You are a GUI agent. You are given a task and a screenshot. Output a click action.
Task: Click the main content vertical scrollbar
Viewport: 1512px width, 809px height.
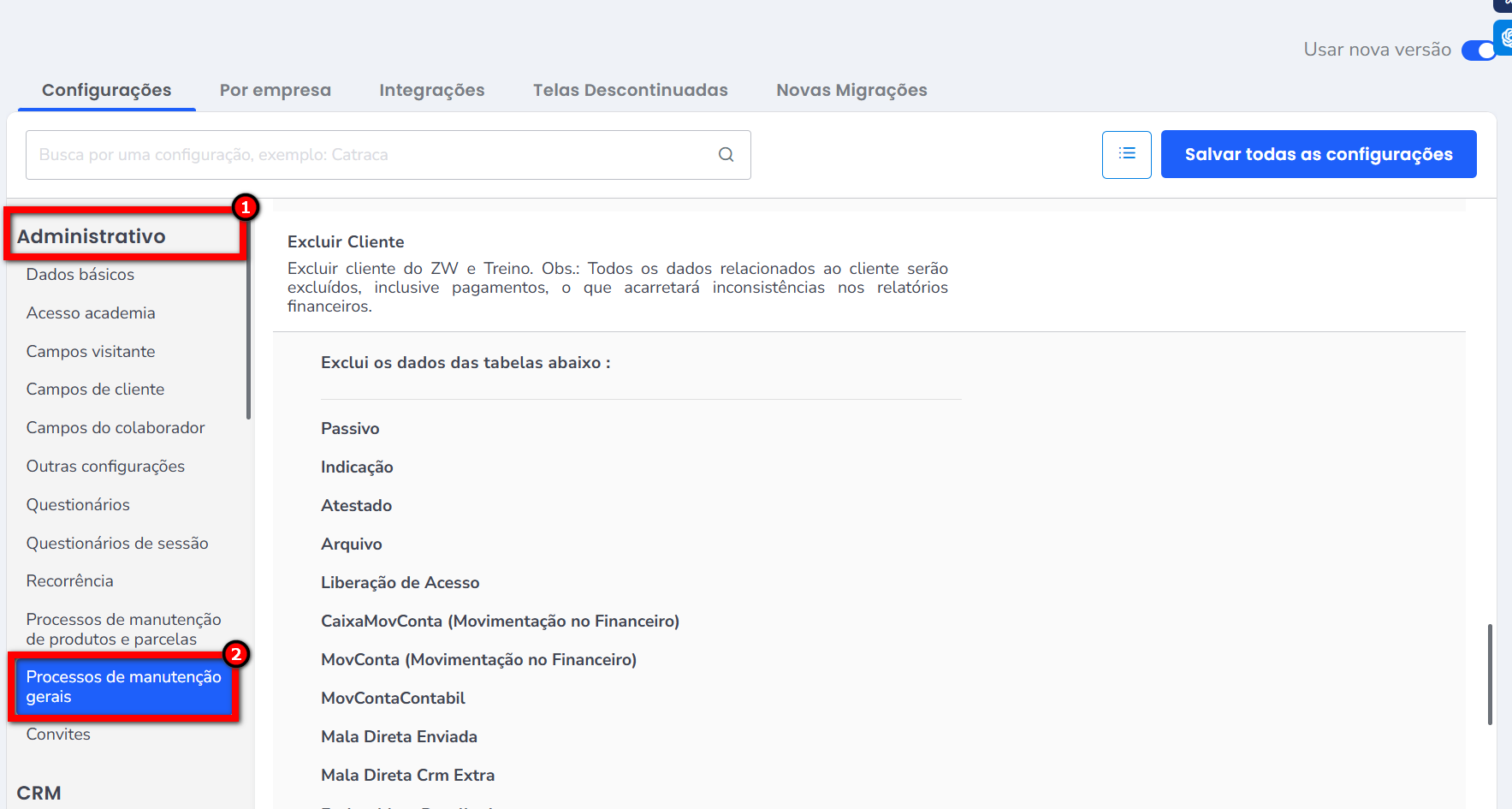tap(1490, 675)
